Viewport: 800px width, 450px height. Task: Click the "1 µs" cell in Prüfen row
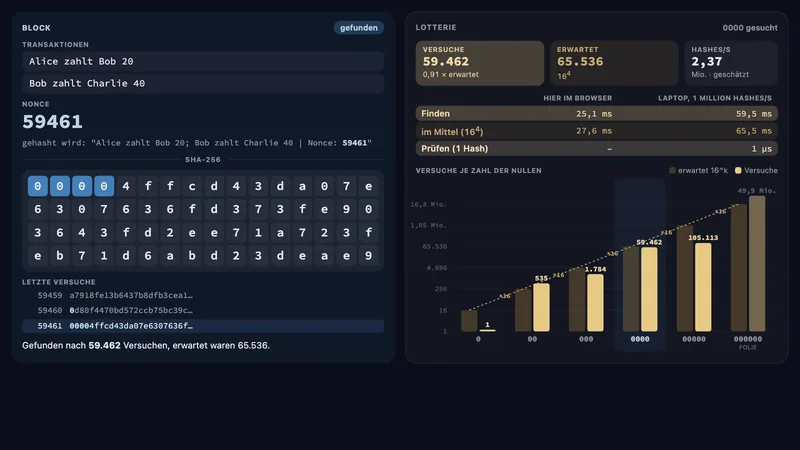point(761,148)
